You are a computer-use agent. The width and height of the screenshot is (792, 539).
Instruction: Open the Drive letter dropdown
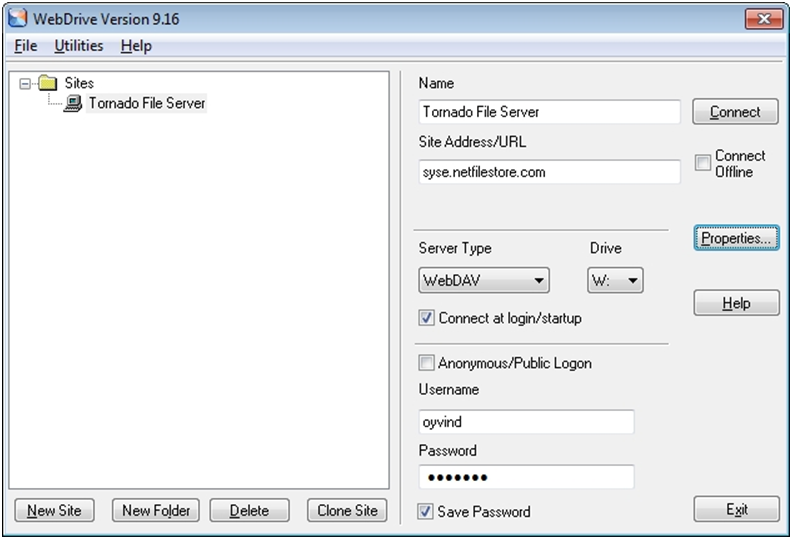click(x=615, y=280)
